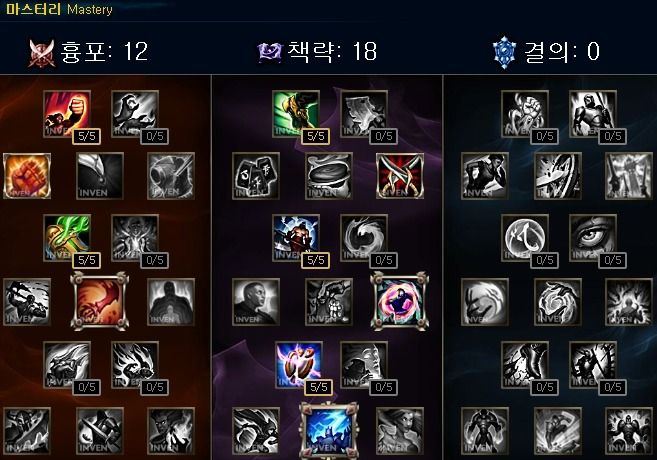Select the red fist Fury mastery icon
The image size is (657, 460).
click(x=67, y=114)
